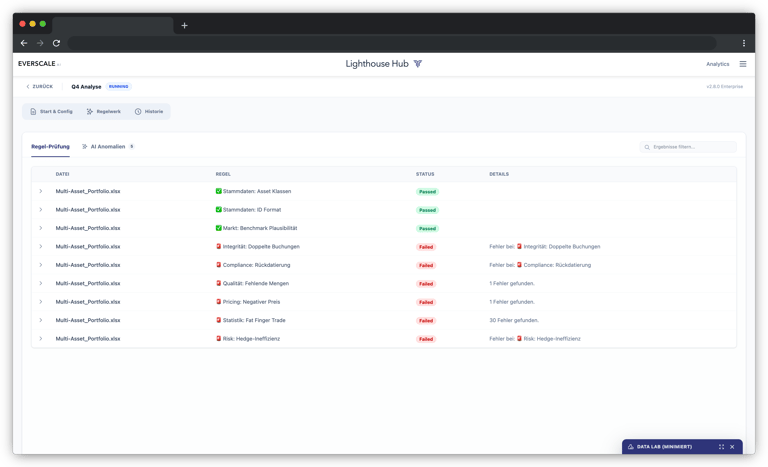Screen dimensions: 768x467
Task: Click the rules icon on Regelwerk
Action: click(x=90, y=112)
